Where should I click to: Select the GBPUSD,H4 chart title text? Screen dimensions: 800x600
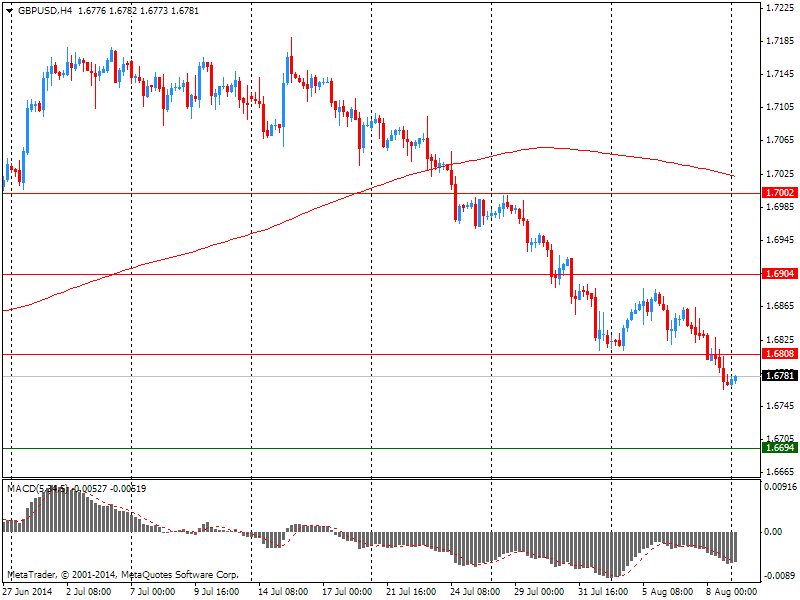pos(45,11)
